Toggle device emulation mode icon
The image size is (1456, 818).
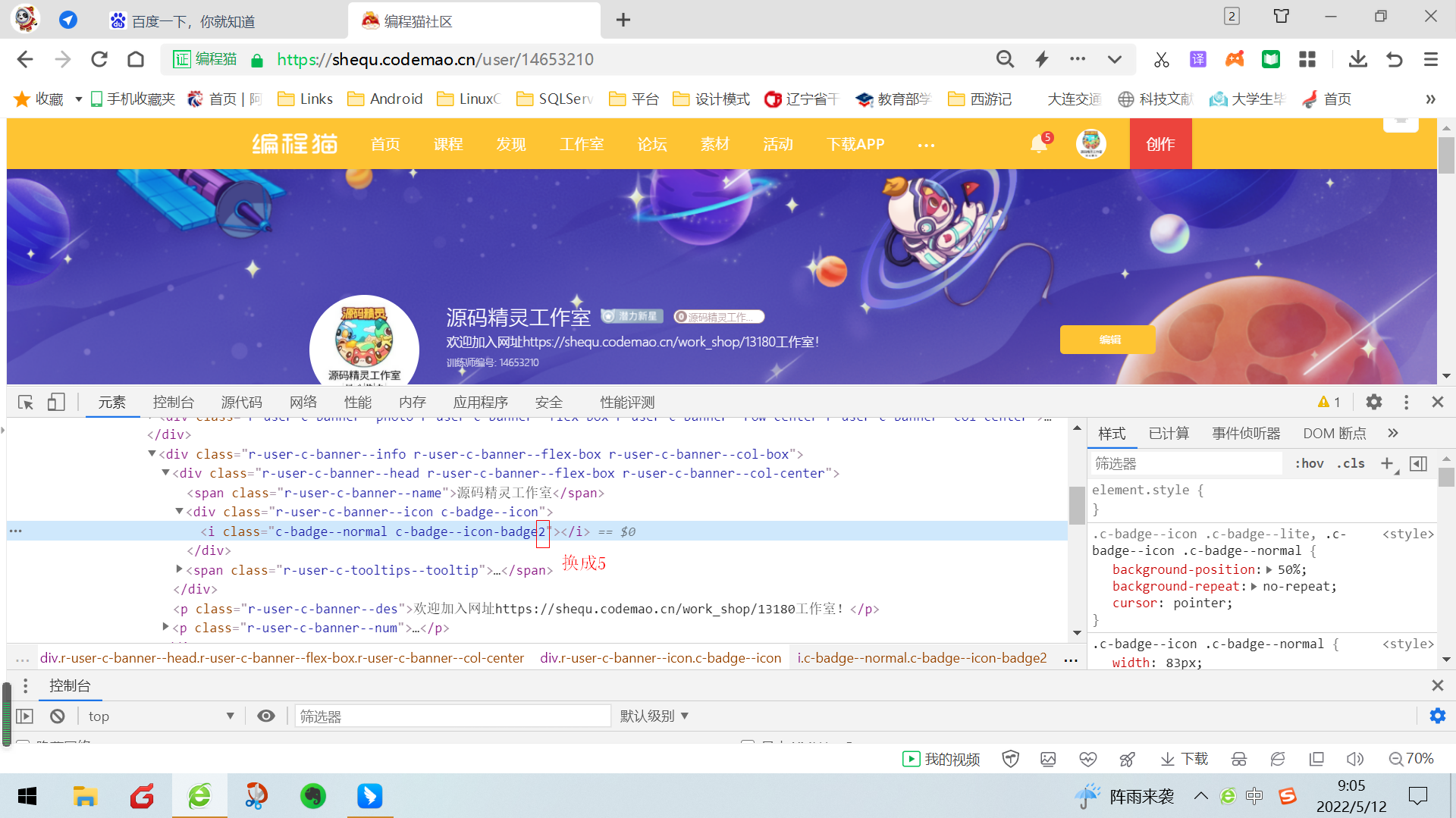[x=56, y=402]
